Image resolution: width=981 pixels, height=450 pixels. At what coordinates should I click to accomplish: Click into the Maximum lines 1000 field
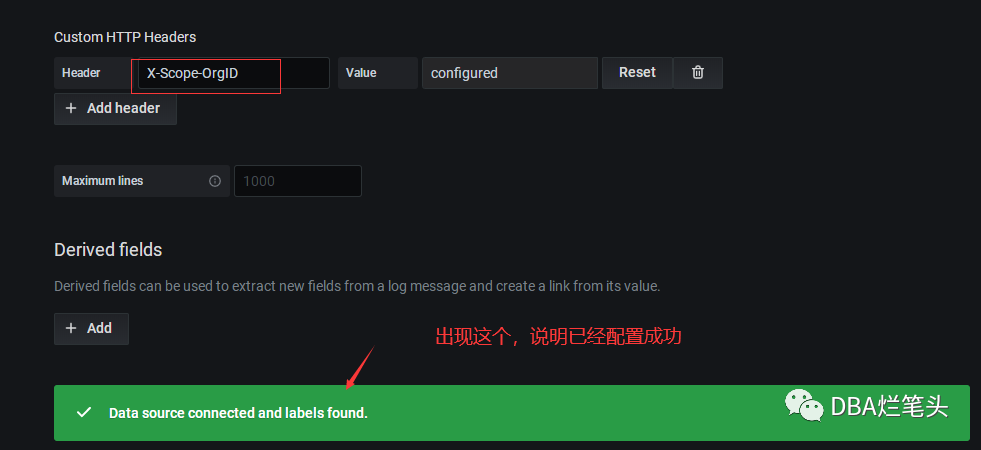click(298, 181)
